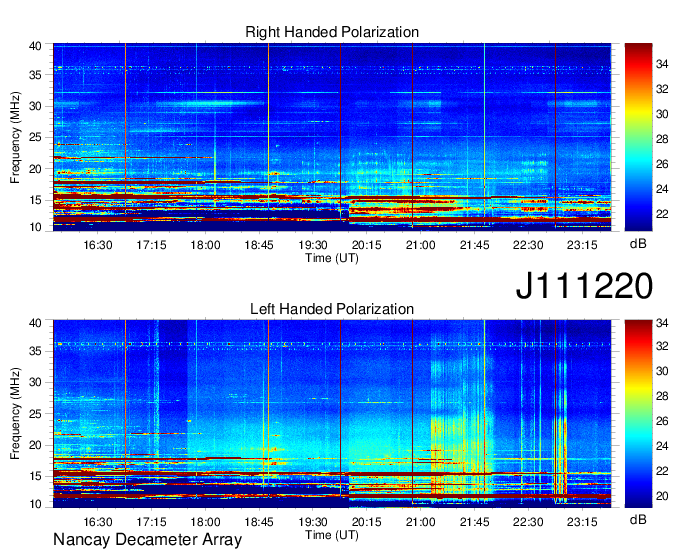This screenshot has height=552, width=680.
Task: Click 30 MHz frequency tick of Left Handed plot
Action: point(35,382)
